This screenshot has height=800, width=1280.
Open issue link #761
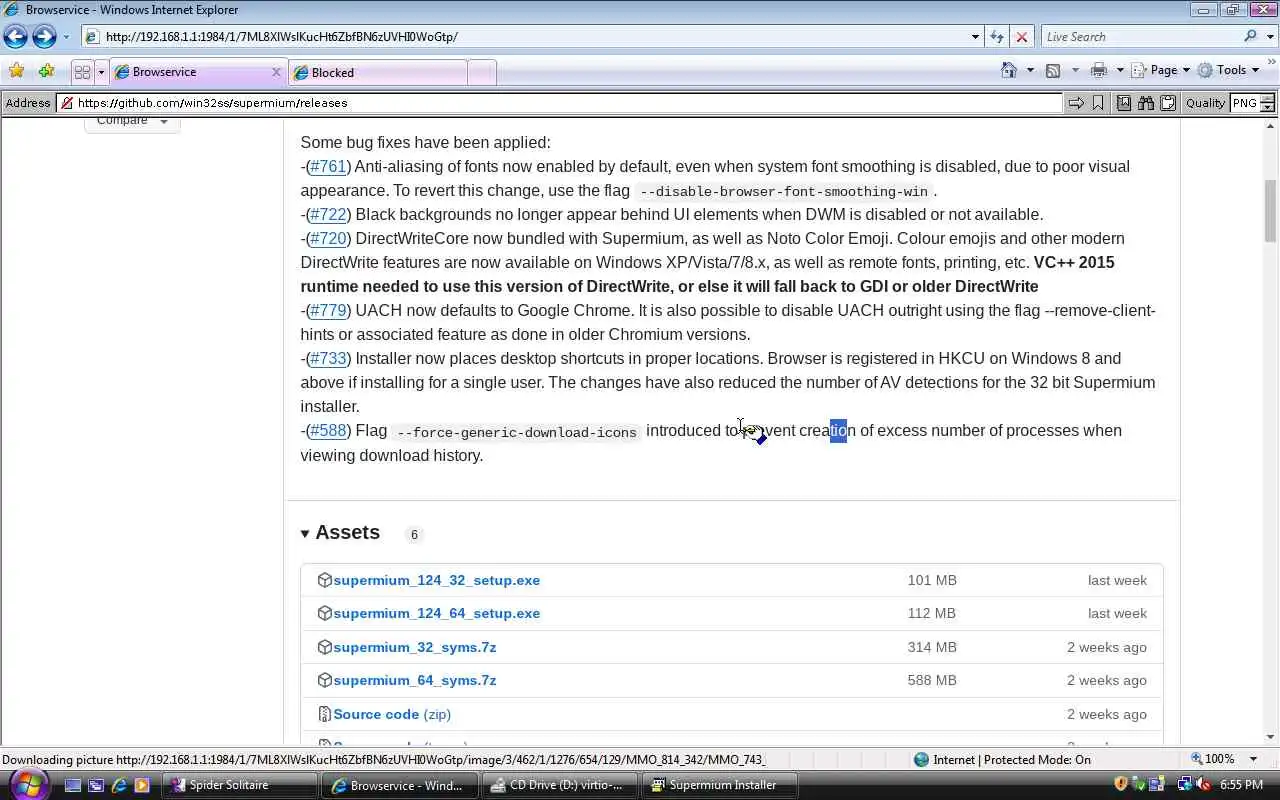pyautogui.click(x=328, y=166)
